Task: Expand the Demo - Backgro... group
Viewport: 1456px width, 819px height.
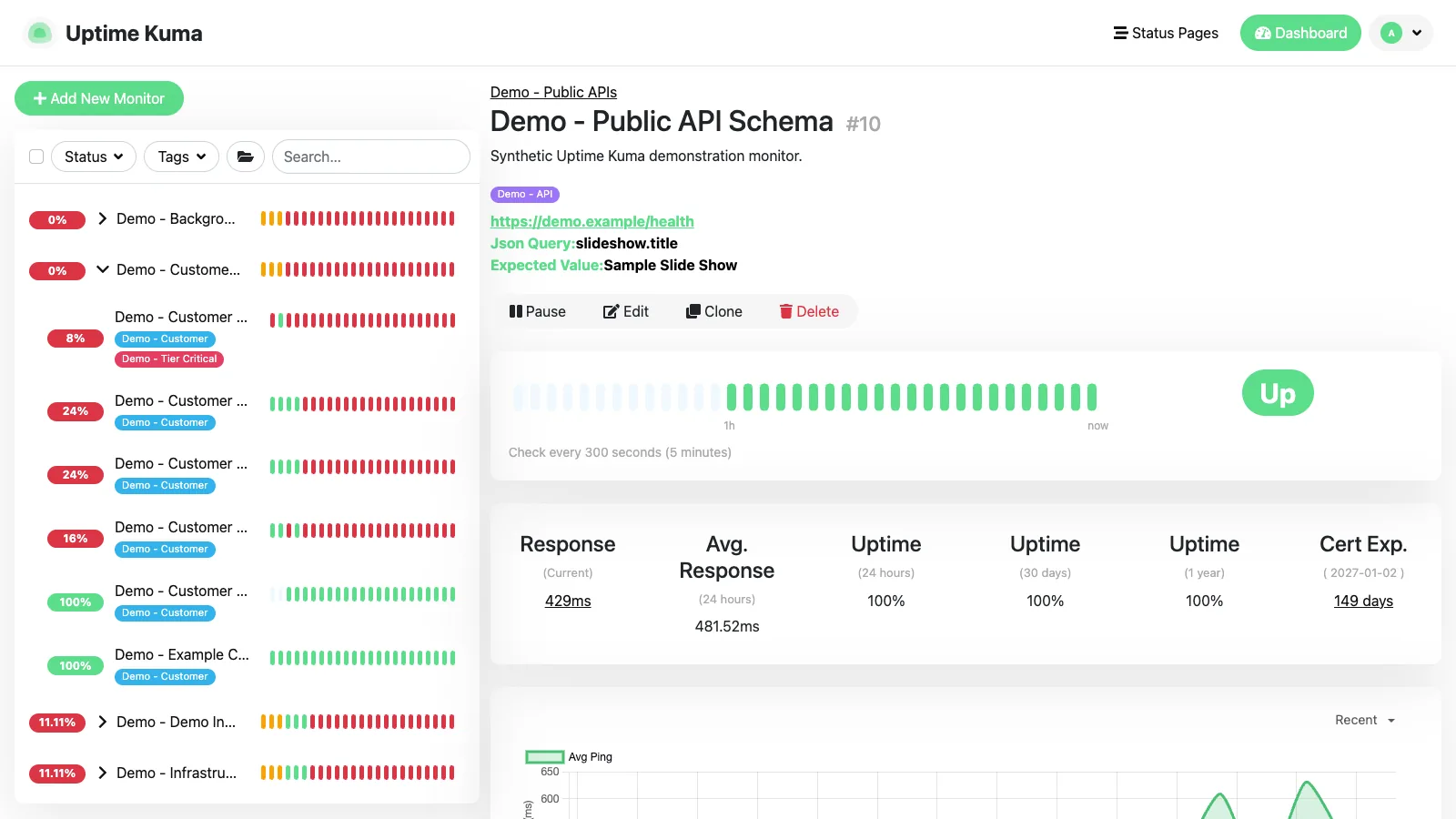Action: [103, 218]
